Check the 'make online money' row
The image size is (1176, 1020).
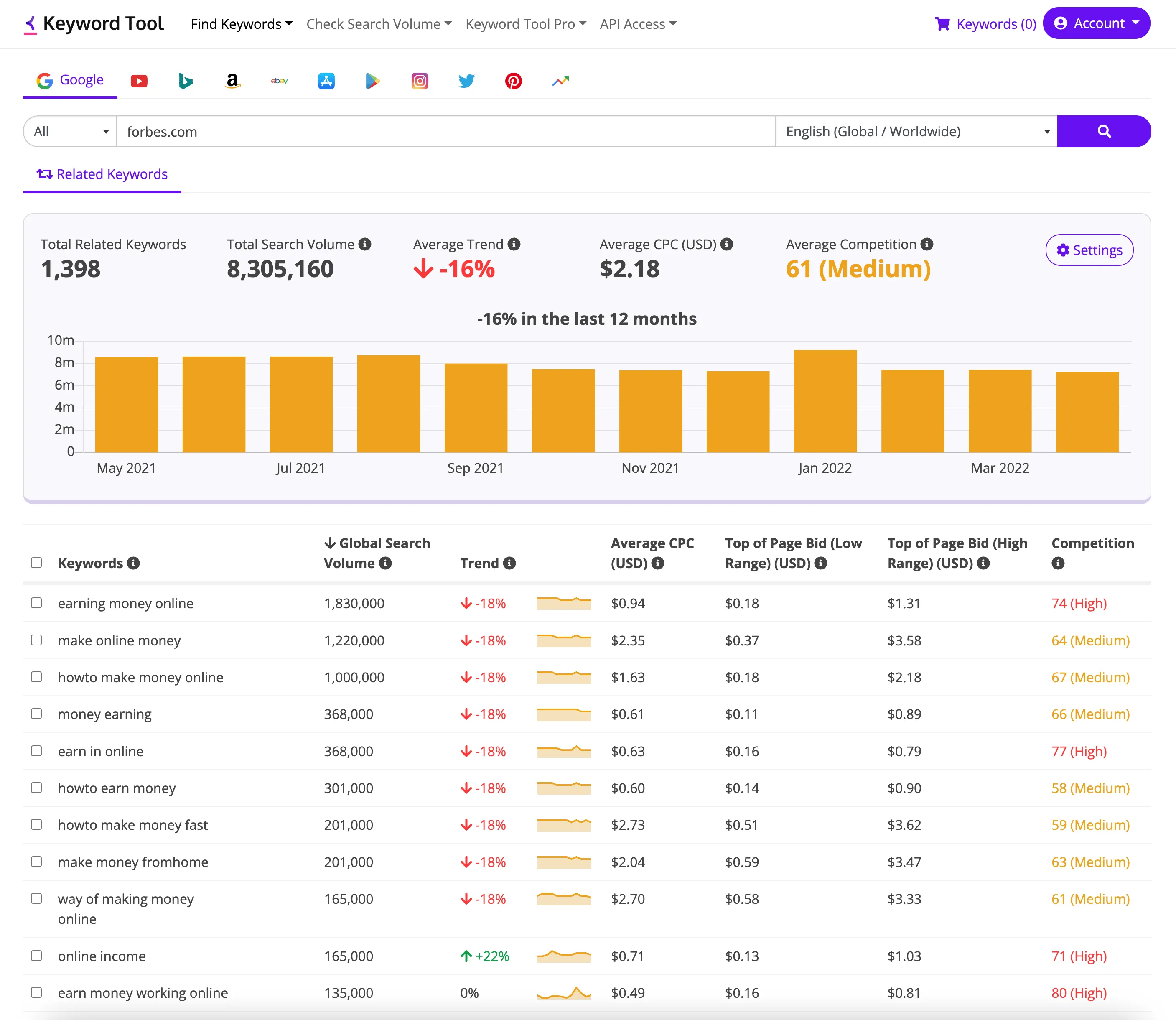coord(36,640)
